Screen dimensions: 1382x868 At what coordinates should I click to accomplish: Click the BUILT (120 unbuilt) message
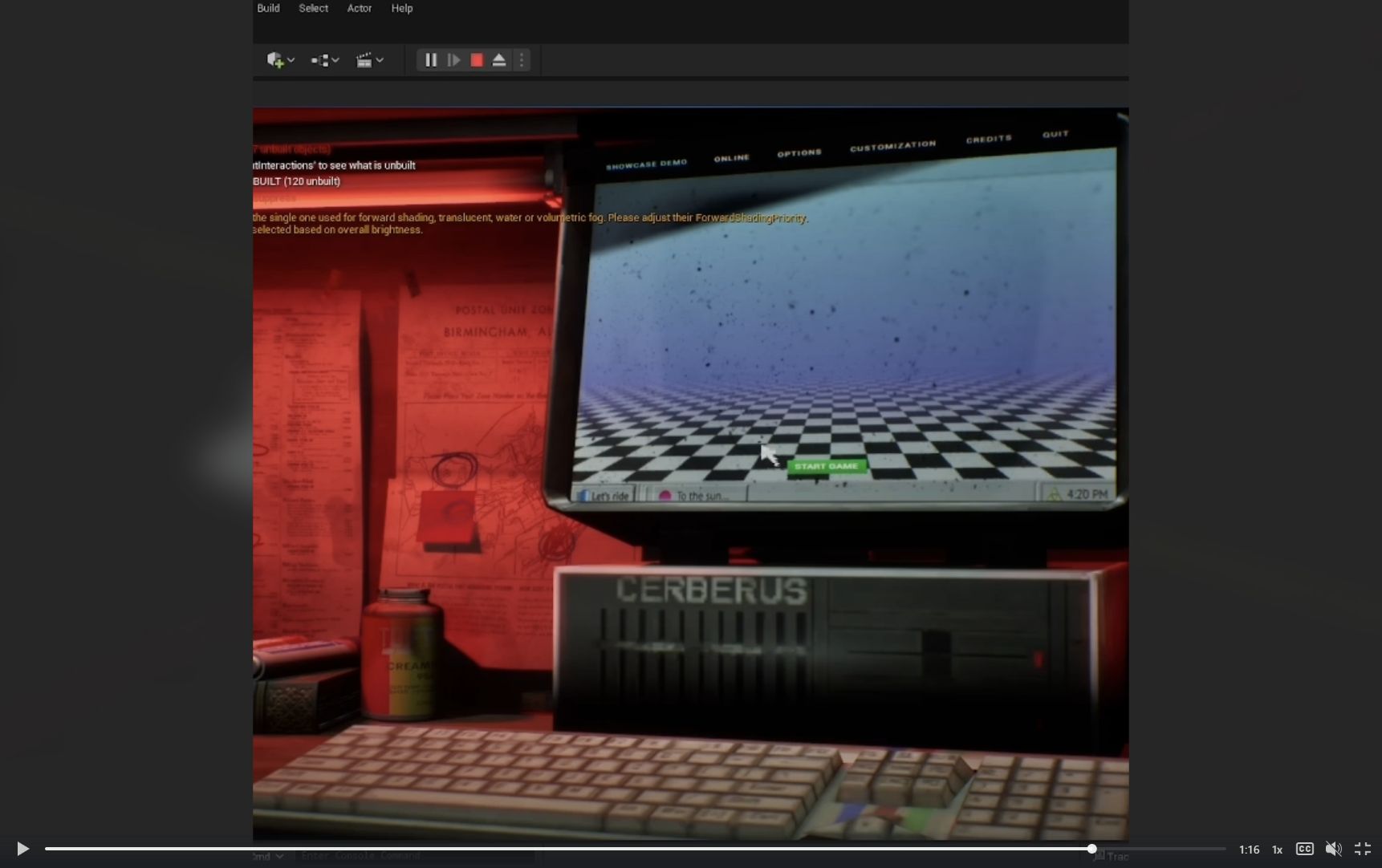(x=296, y=181)
